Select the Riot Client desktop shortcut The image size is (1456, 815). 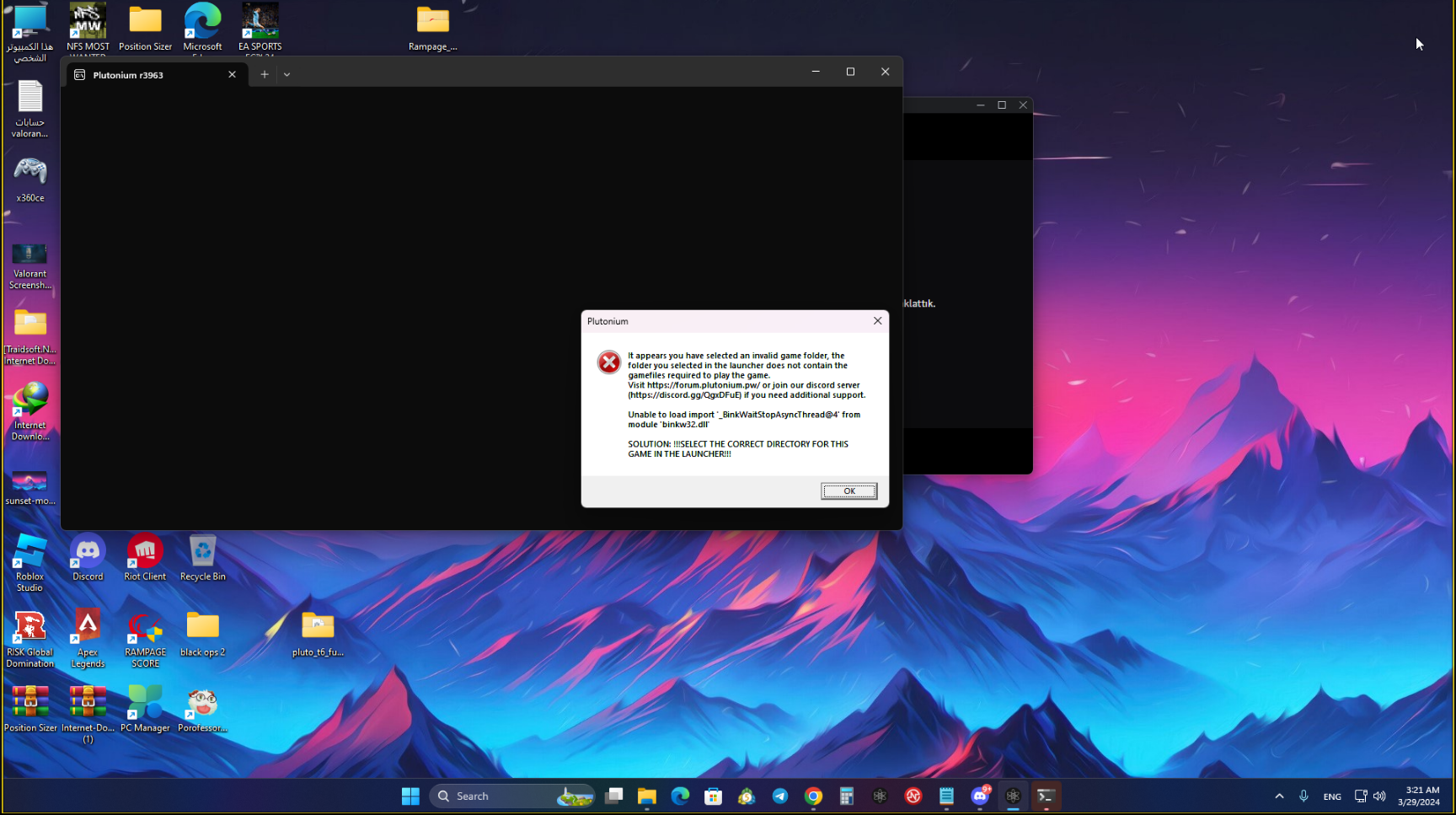point(145,558)
